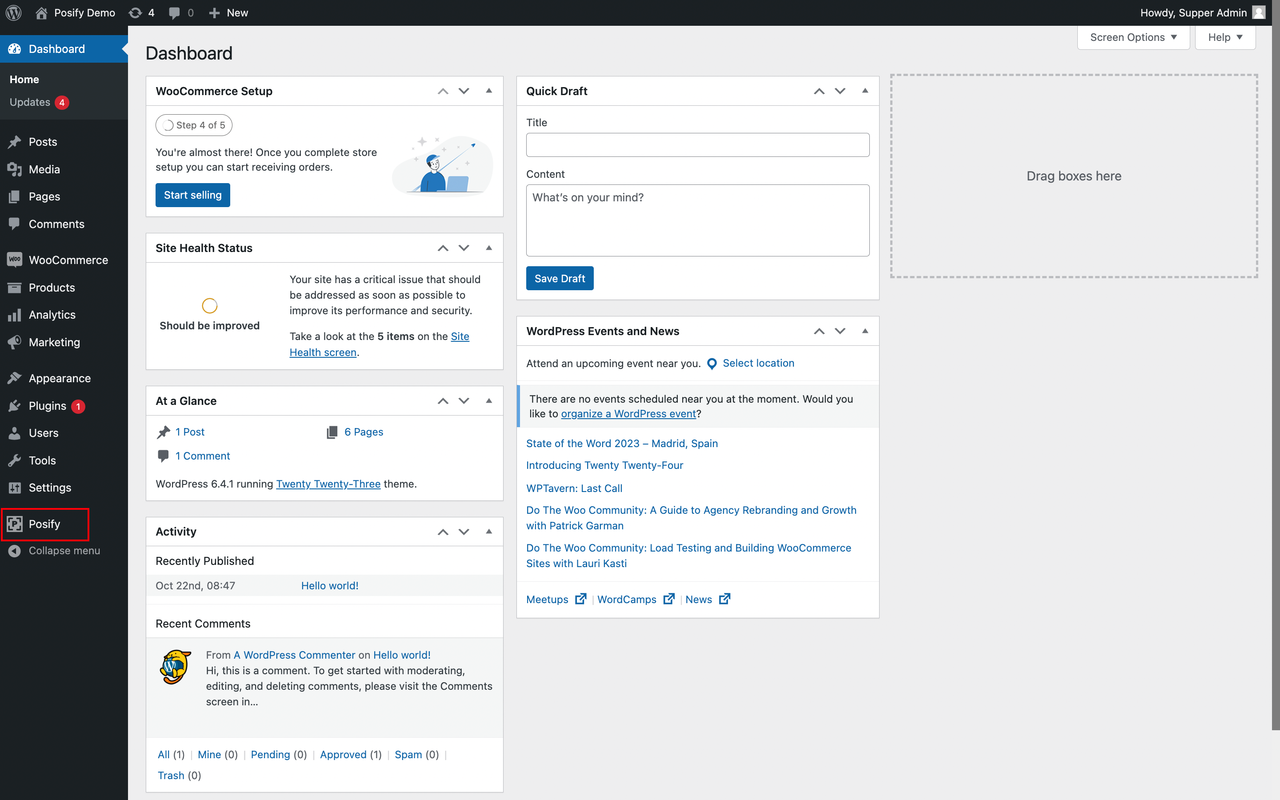Open the Analytics menu label
The width and height of the screenshot is (1280, 800).
coord(52,315)
